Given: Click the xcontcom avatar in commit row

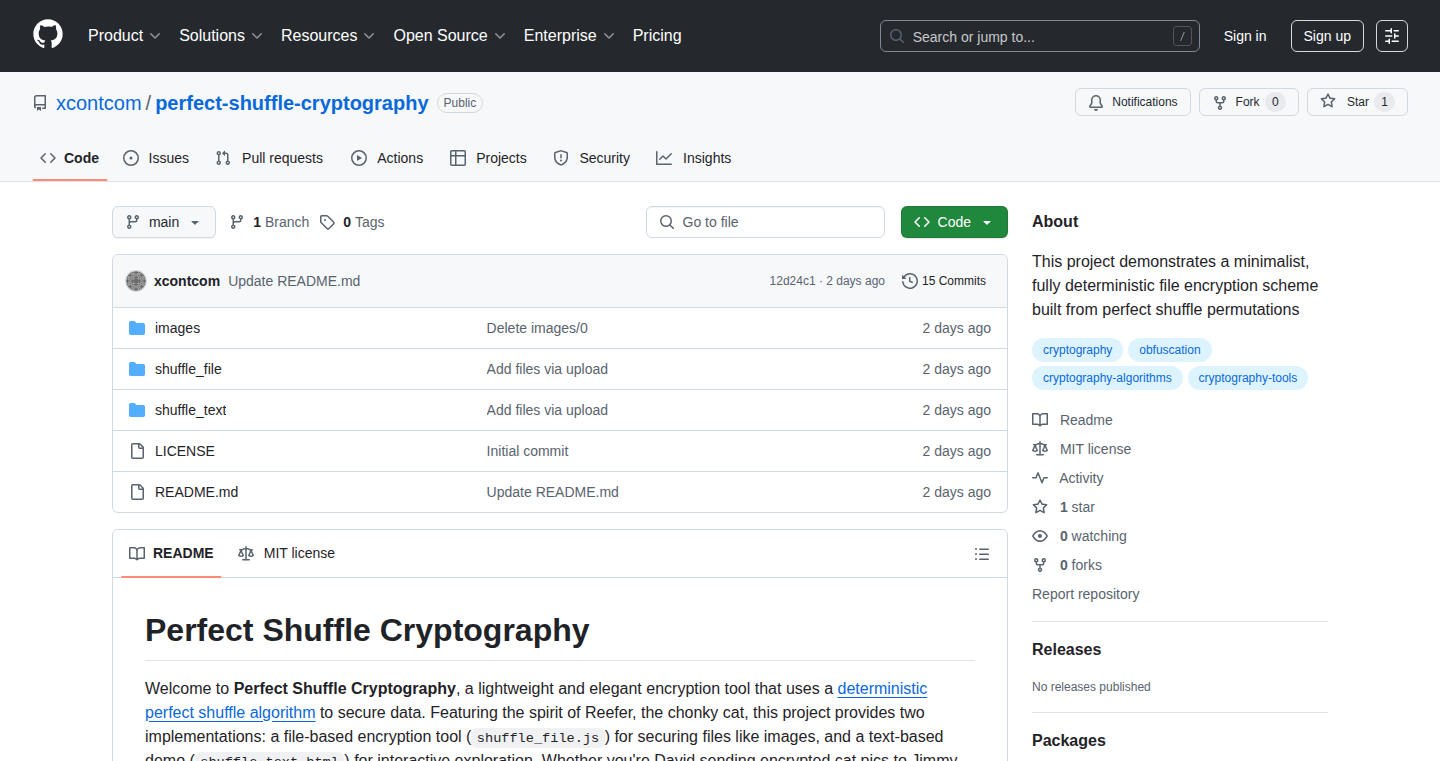Looking at the screenshot, I should point(136,281).
